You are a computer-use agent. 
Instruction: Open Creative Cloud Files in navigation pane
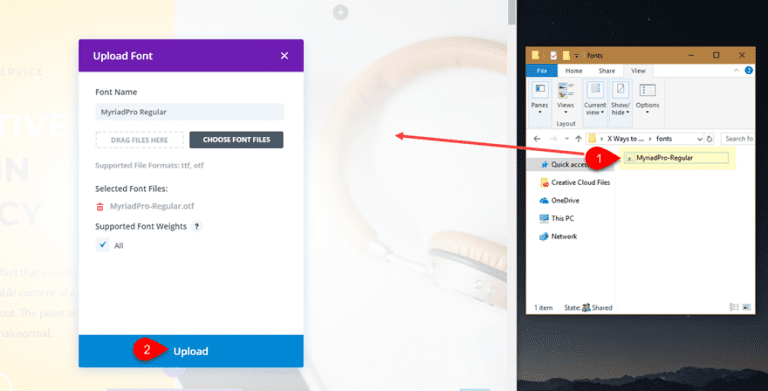click(575, 183)
